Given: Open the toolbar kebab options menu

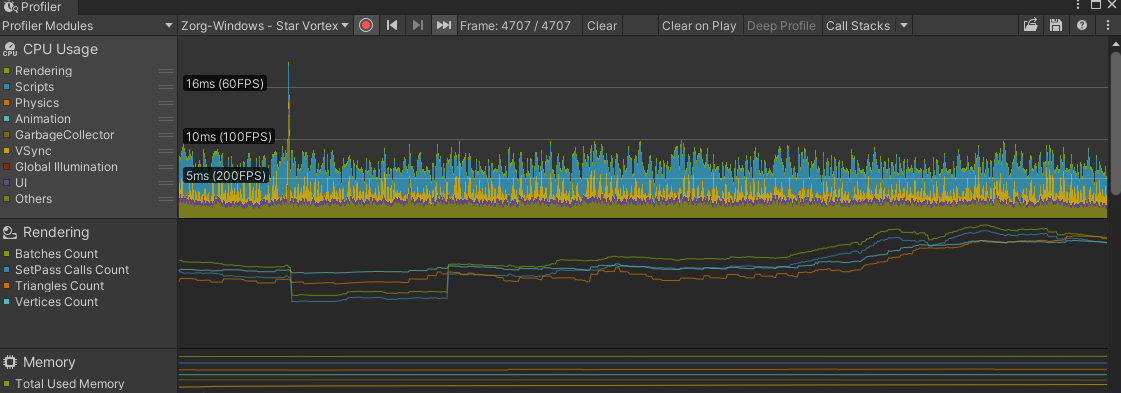Looking at the screenshot, I should [x=1106, y=26].
